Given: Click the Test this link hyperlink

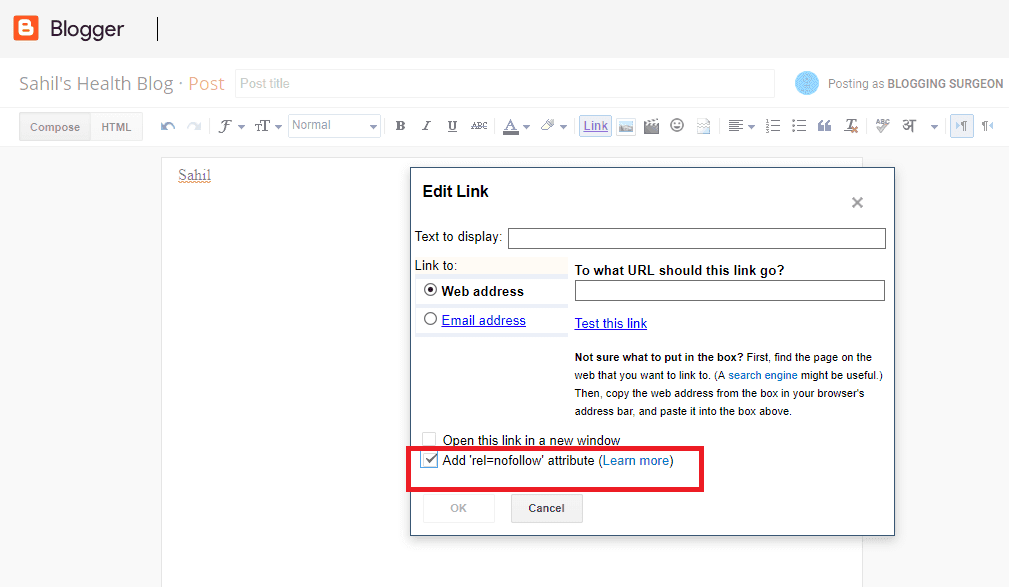Looking at the screenshot, I should [x=611, y=323].
